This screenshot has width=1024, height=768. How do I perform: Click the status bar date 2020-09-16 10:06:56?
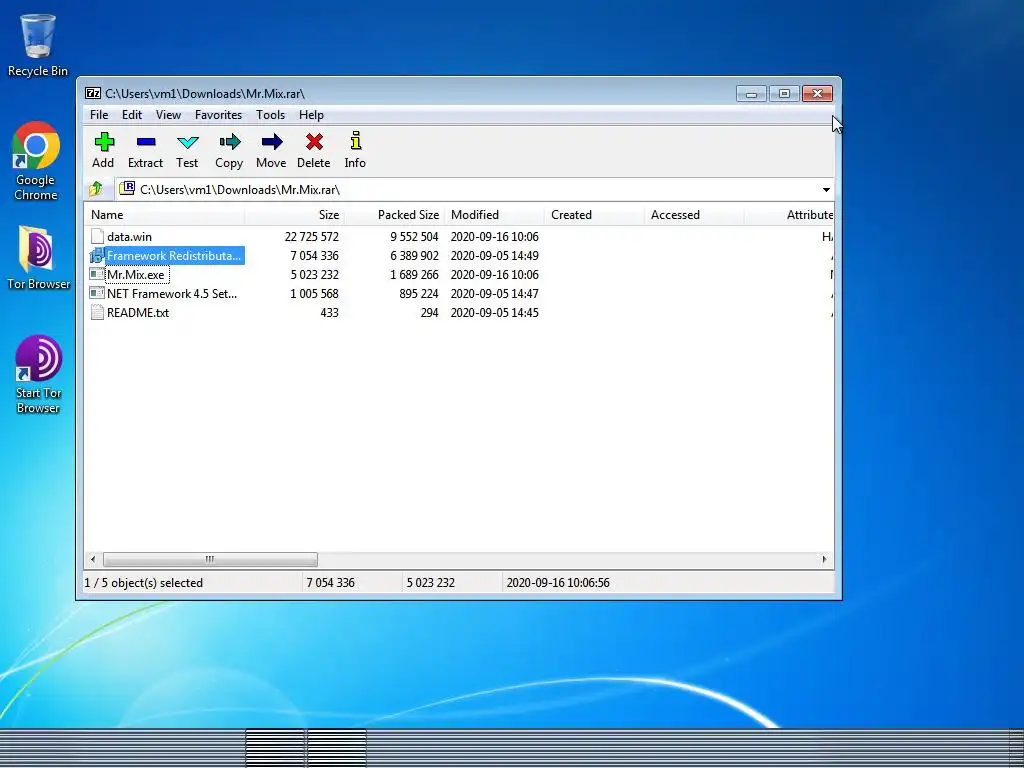(558, 583)
